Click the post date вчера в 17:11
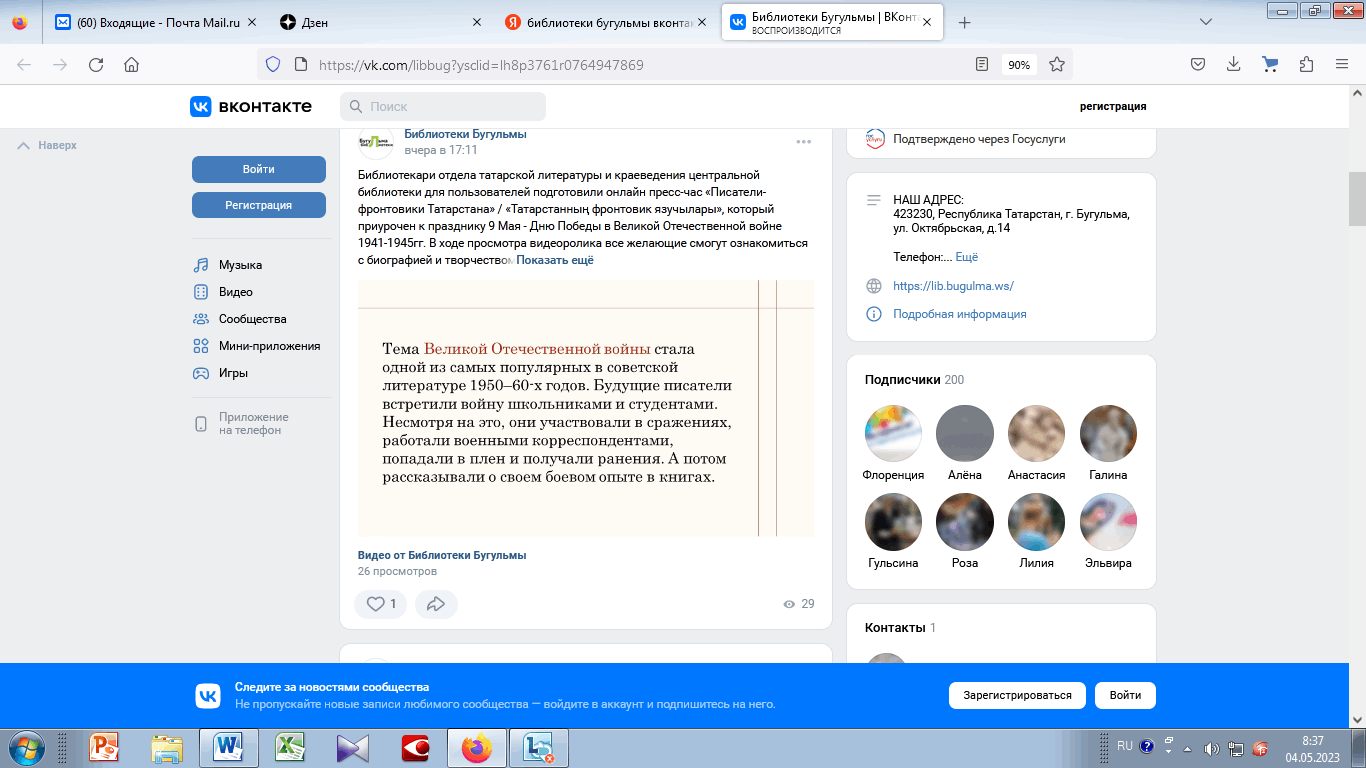 pos(441,150)
